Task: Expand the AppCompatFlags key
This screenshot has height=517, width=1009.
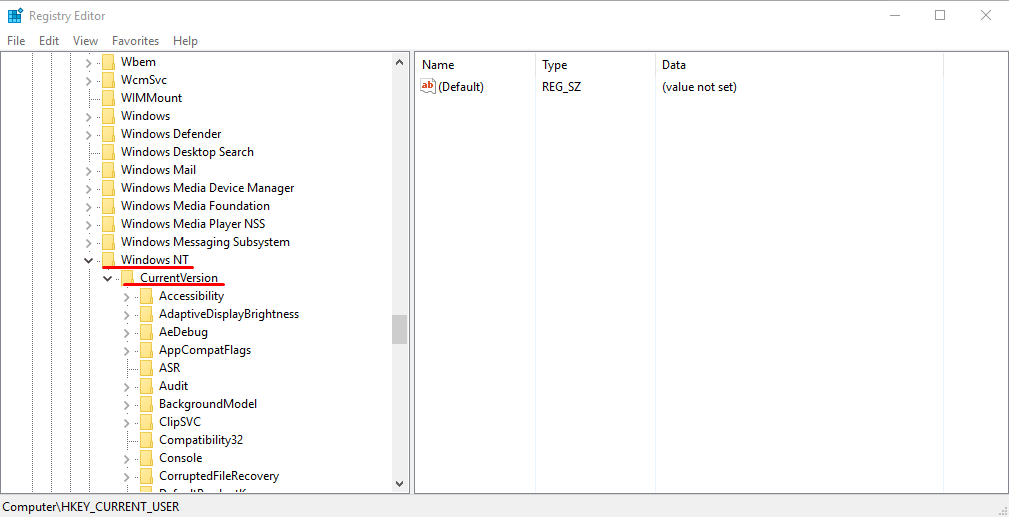Action: [127, 351]
